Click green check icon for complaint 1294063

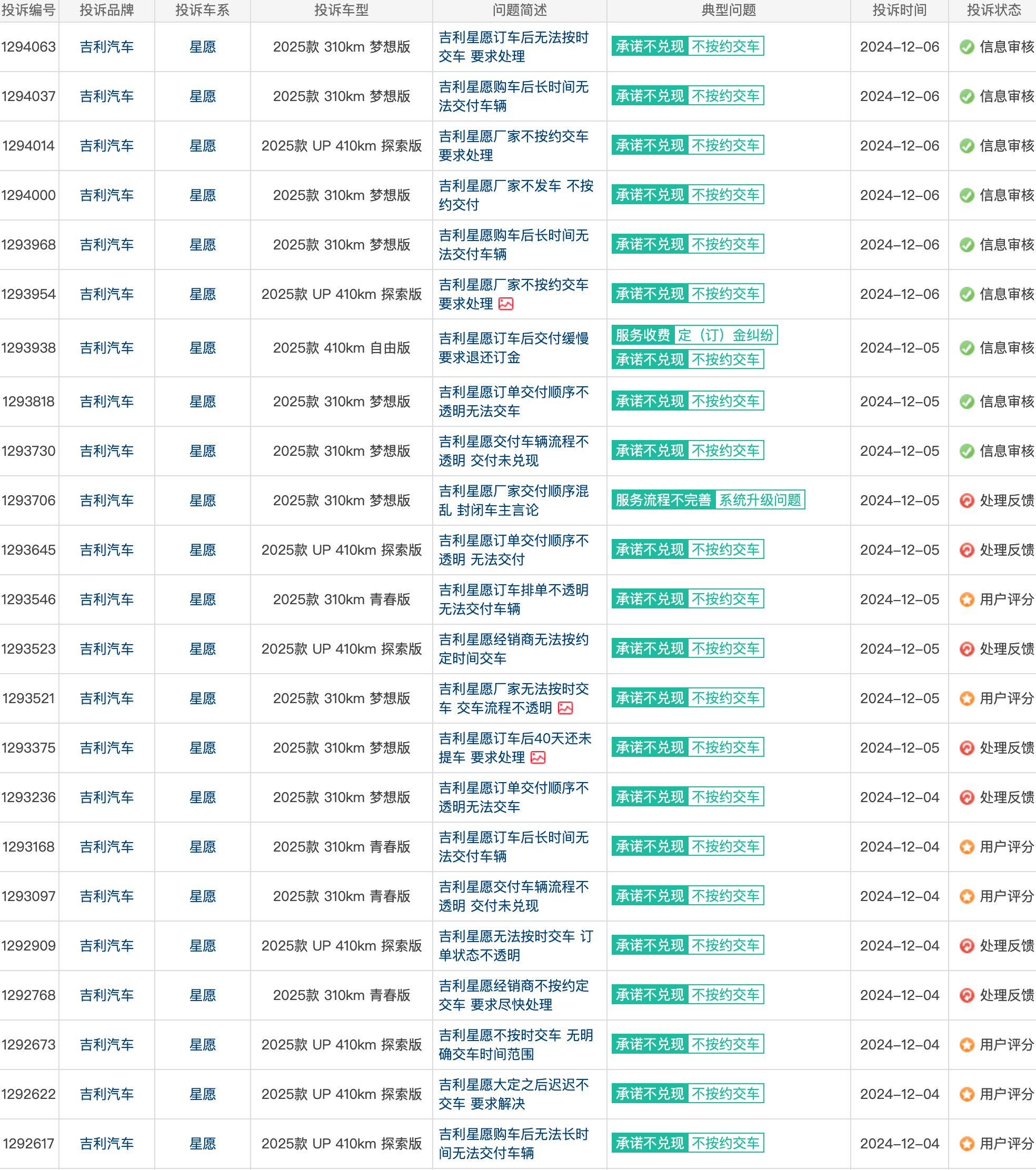967,47
